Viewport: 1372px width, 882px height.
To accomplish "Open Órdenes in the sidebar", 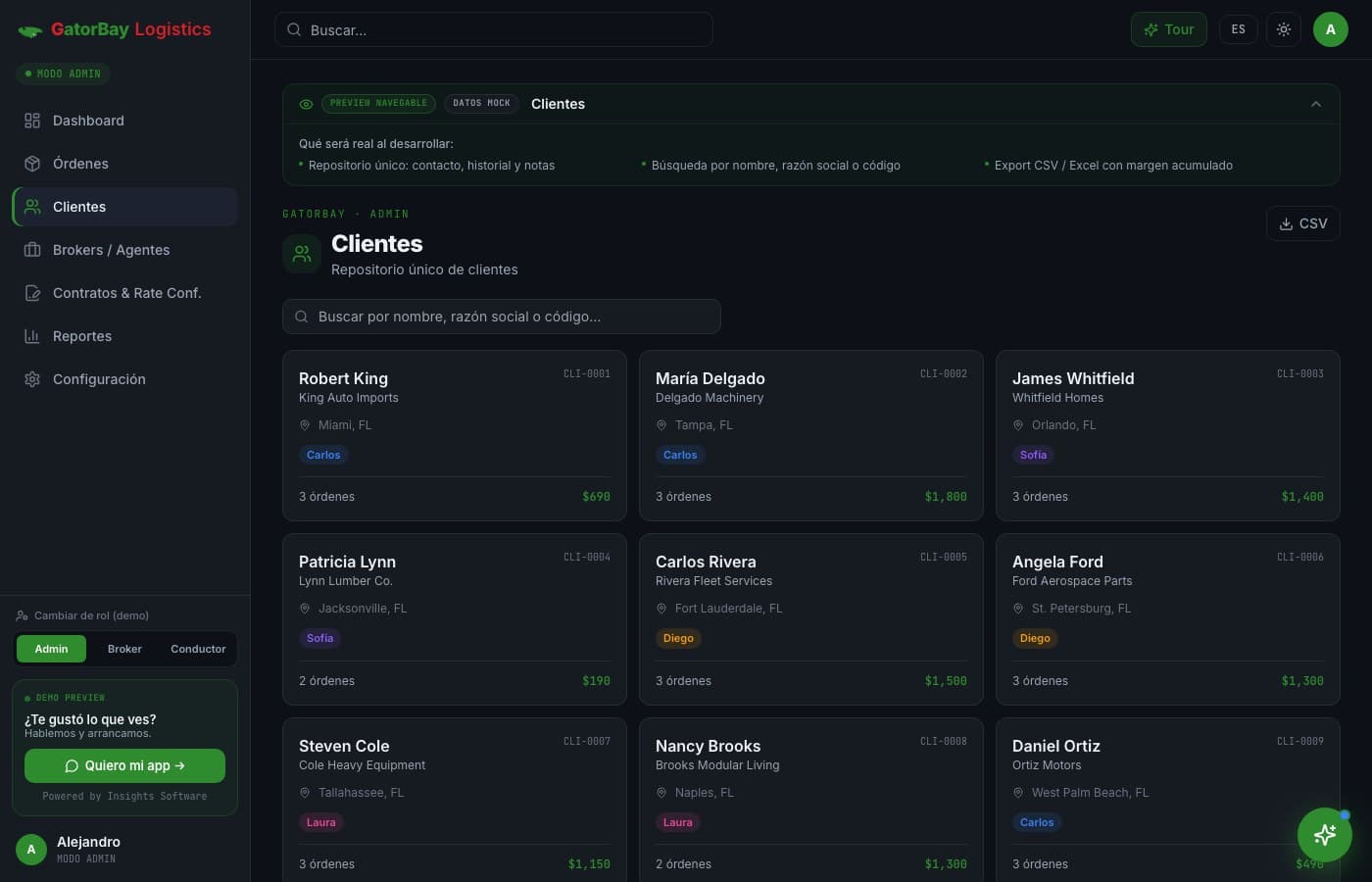I will [x=125, y=164].
